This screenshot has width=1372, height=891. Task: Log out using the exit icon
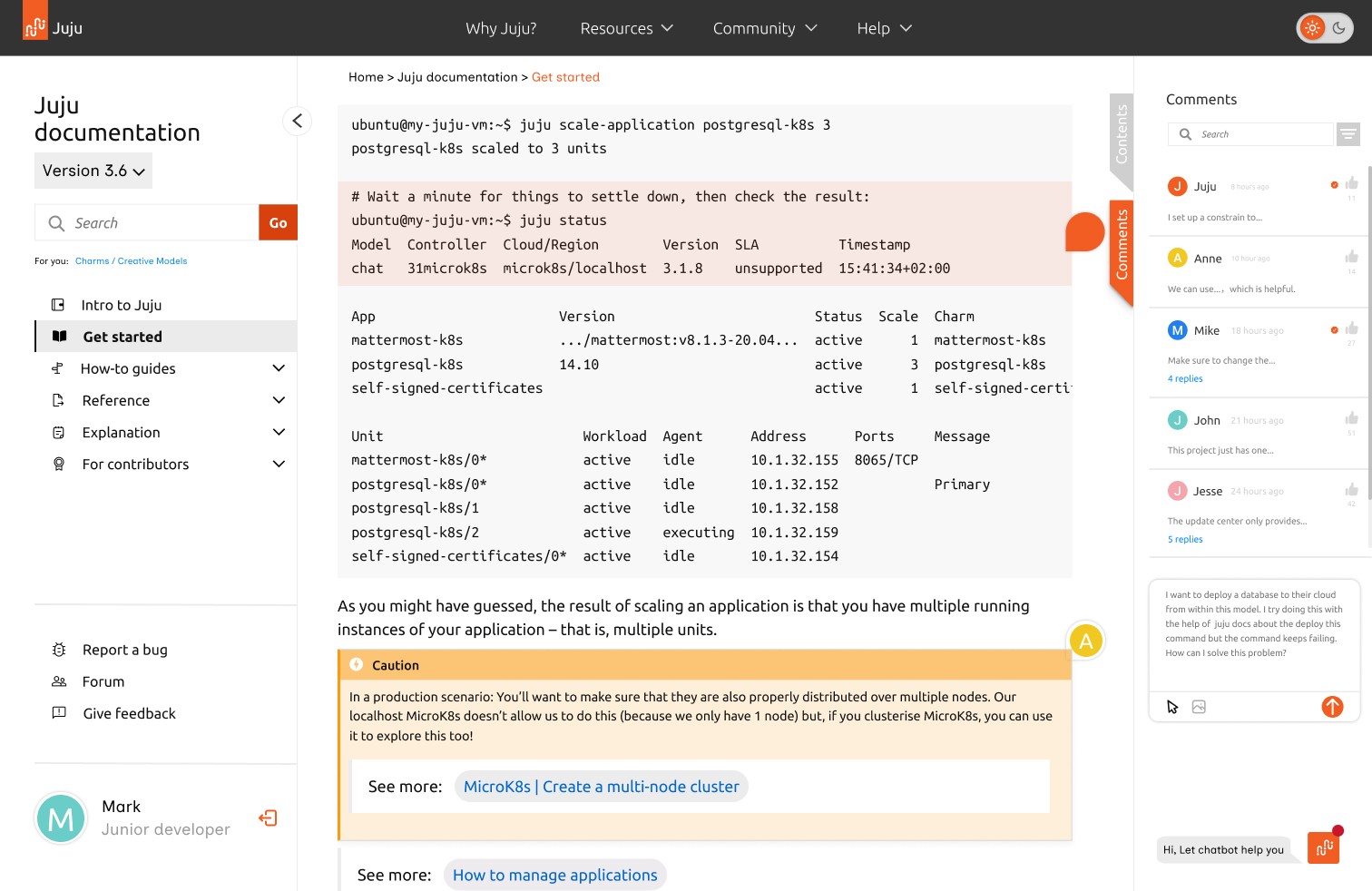(x=268, y=818)
